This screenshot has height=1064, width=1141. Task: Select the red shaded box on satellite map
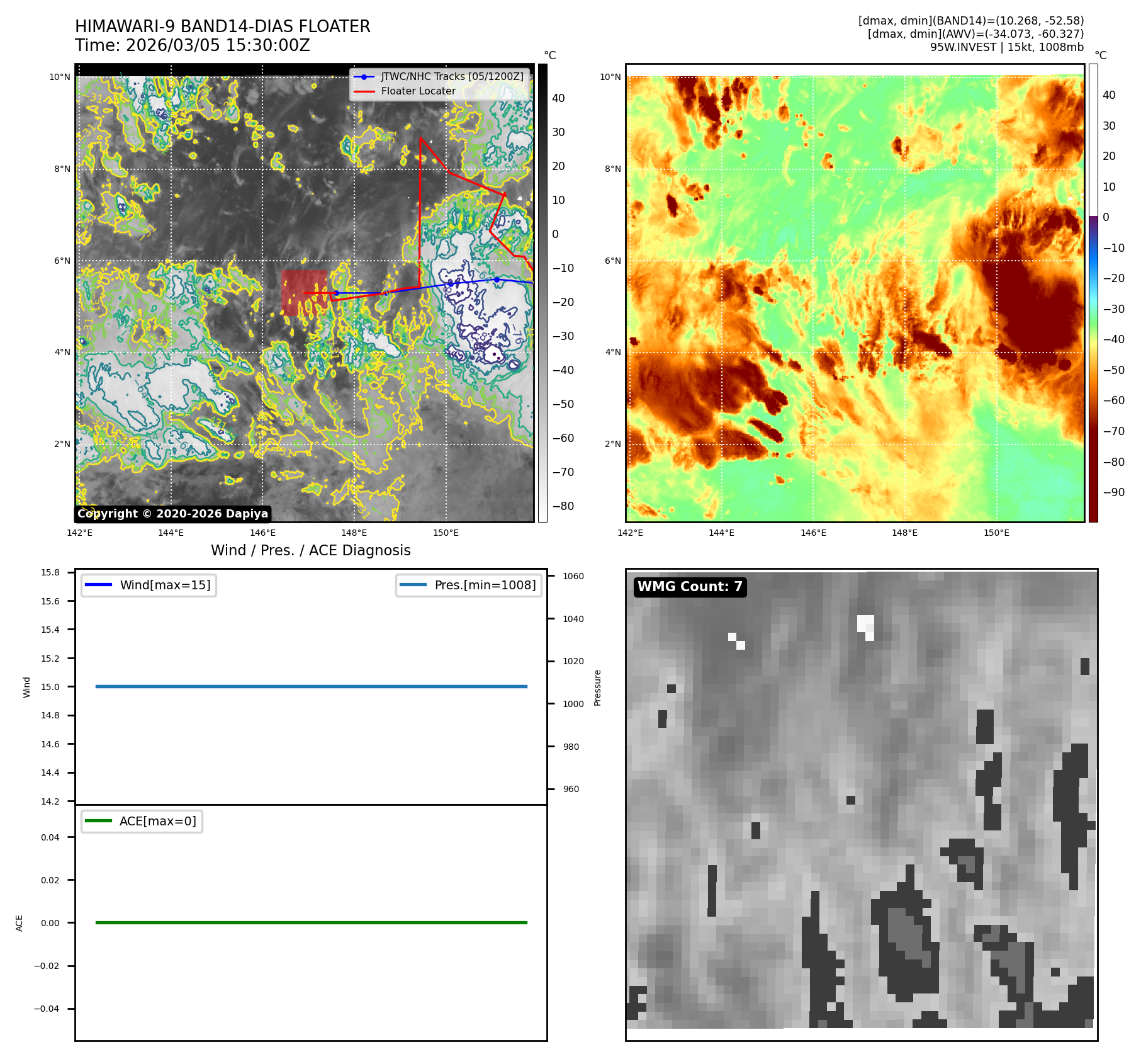click(x=304, y=293)
